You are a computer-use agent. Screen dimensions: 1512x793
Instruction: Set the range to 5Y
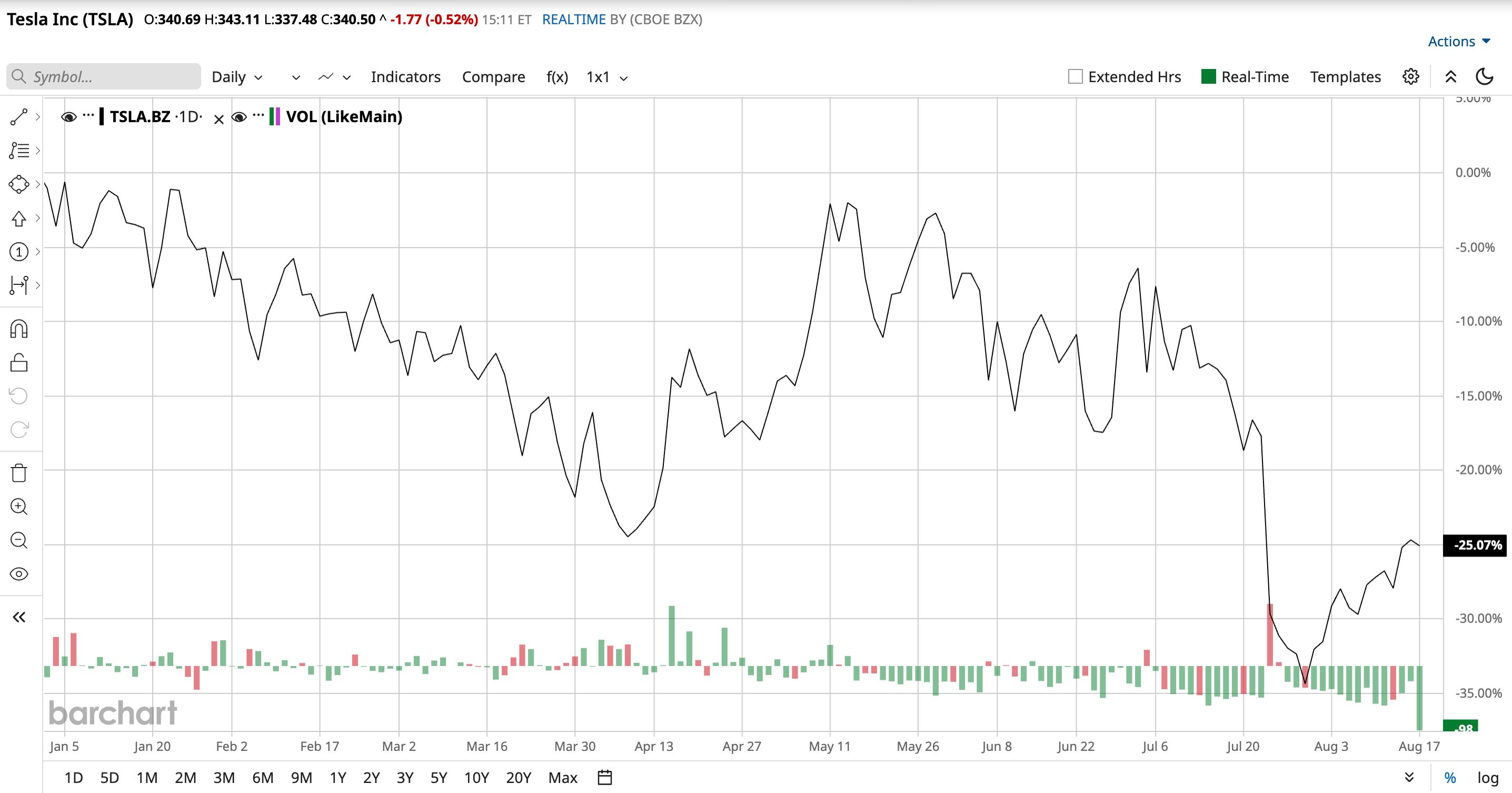[x=439, y=778]
